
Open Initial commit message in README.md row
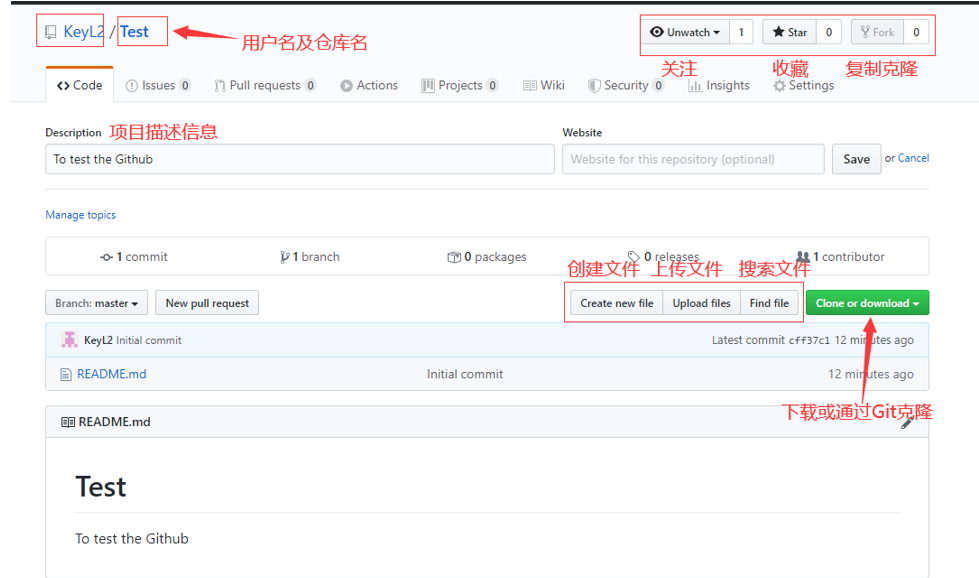[465, 374]
